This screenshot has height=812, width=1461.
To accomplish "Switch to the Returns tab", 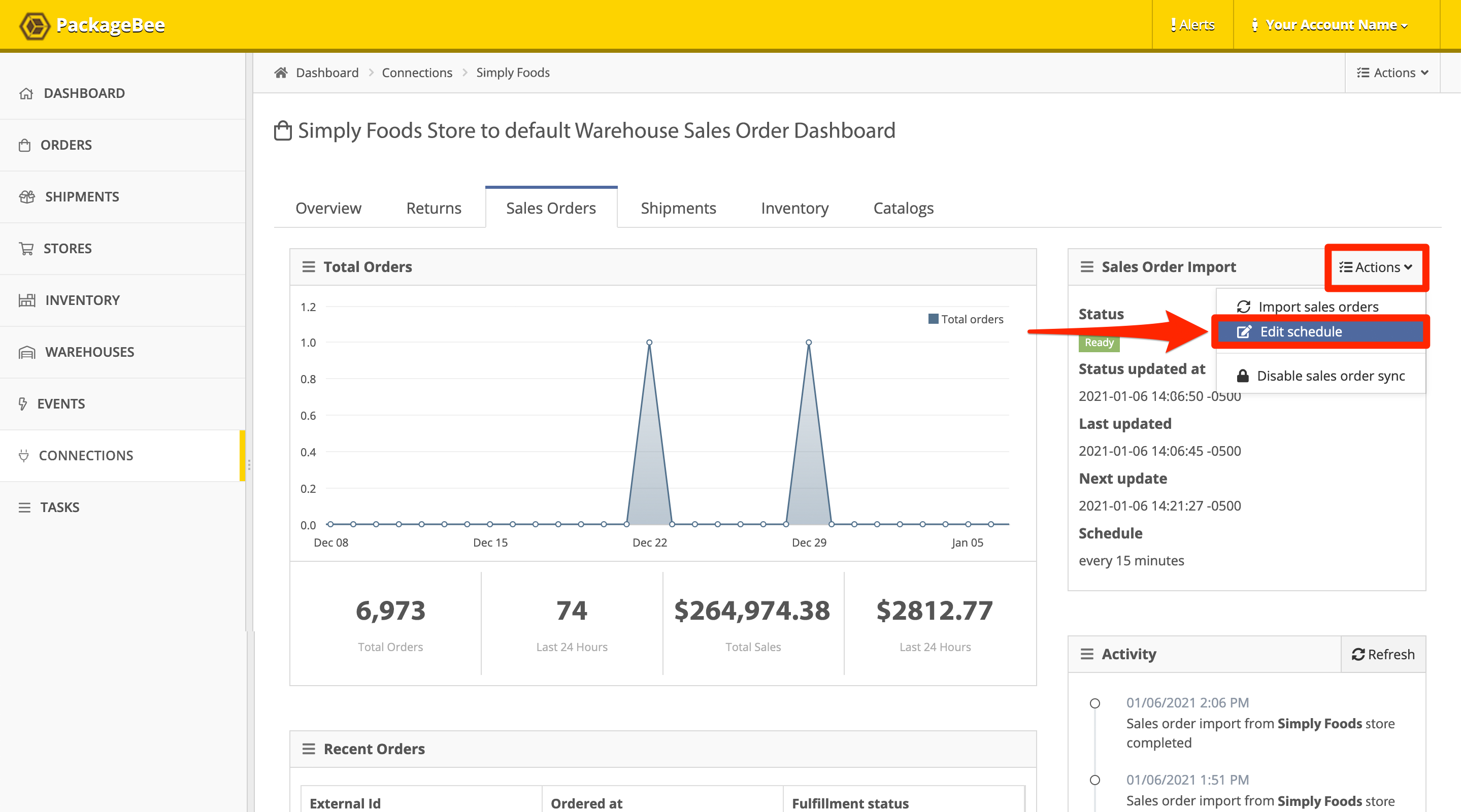I will tap(434, 208).
